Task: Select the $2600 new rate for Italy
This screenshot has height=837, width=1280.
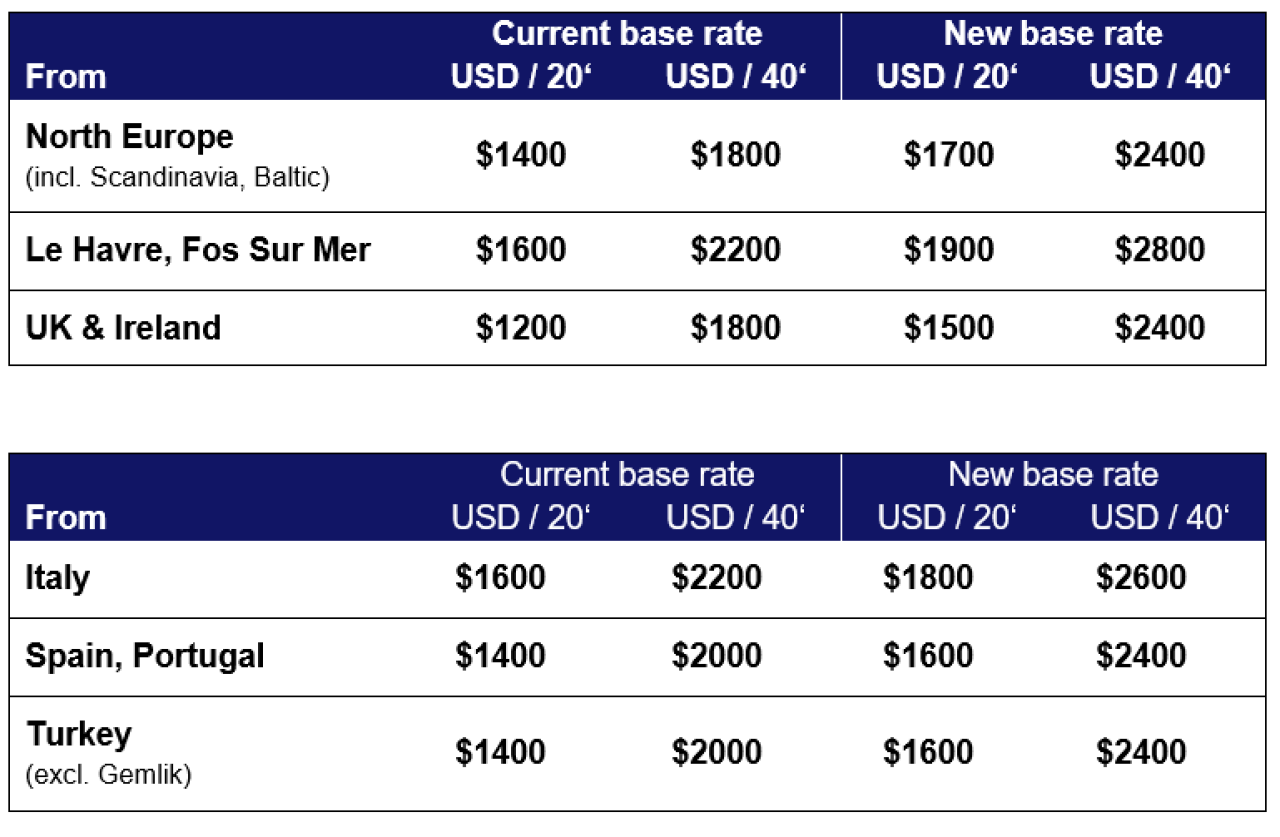Action: coord(1141,577)
